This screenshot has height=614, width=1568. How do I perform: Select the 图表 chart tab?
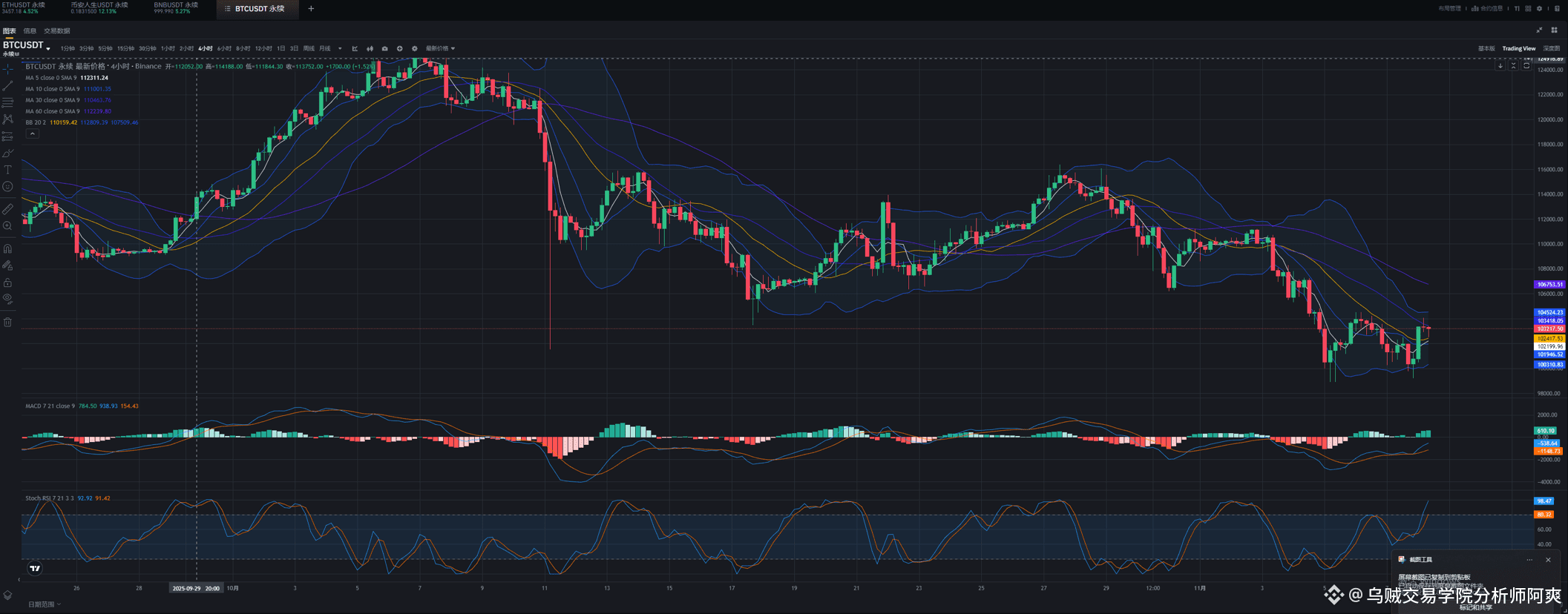[10, 31]
